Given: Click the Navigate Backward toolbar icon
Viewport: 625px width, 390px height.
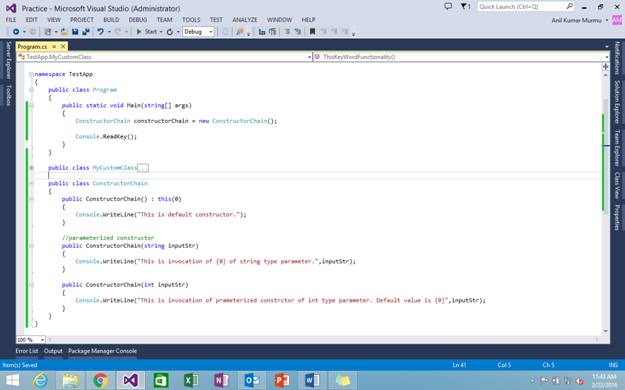Looking at the screenshot, I should pyautogui.click(x=16, y=32).
